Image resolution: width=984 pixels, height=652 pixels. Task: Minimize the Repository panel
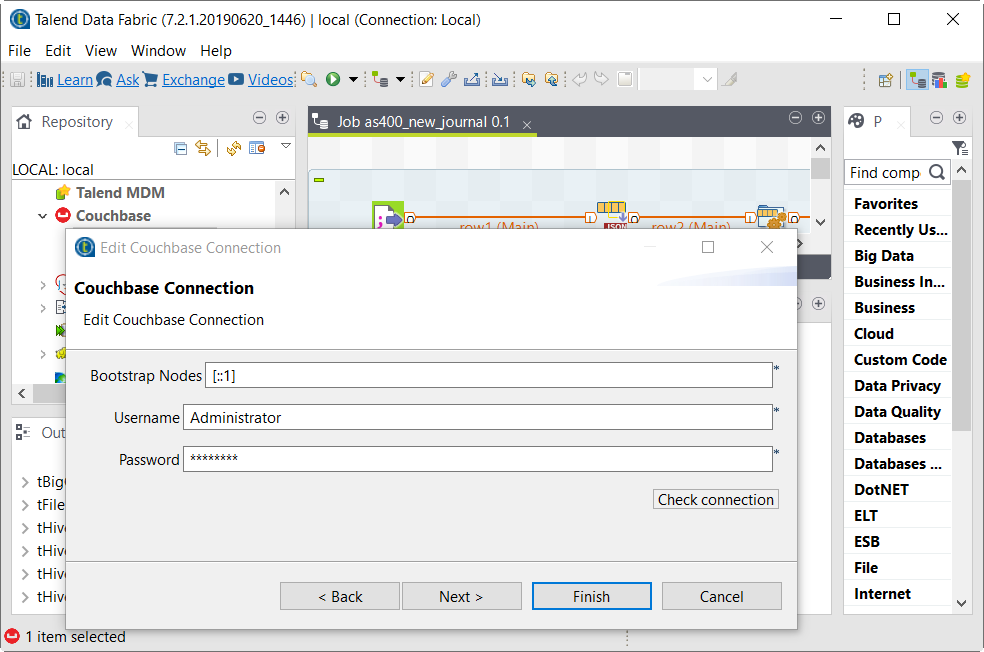pos(260,118)
